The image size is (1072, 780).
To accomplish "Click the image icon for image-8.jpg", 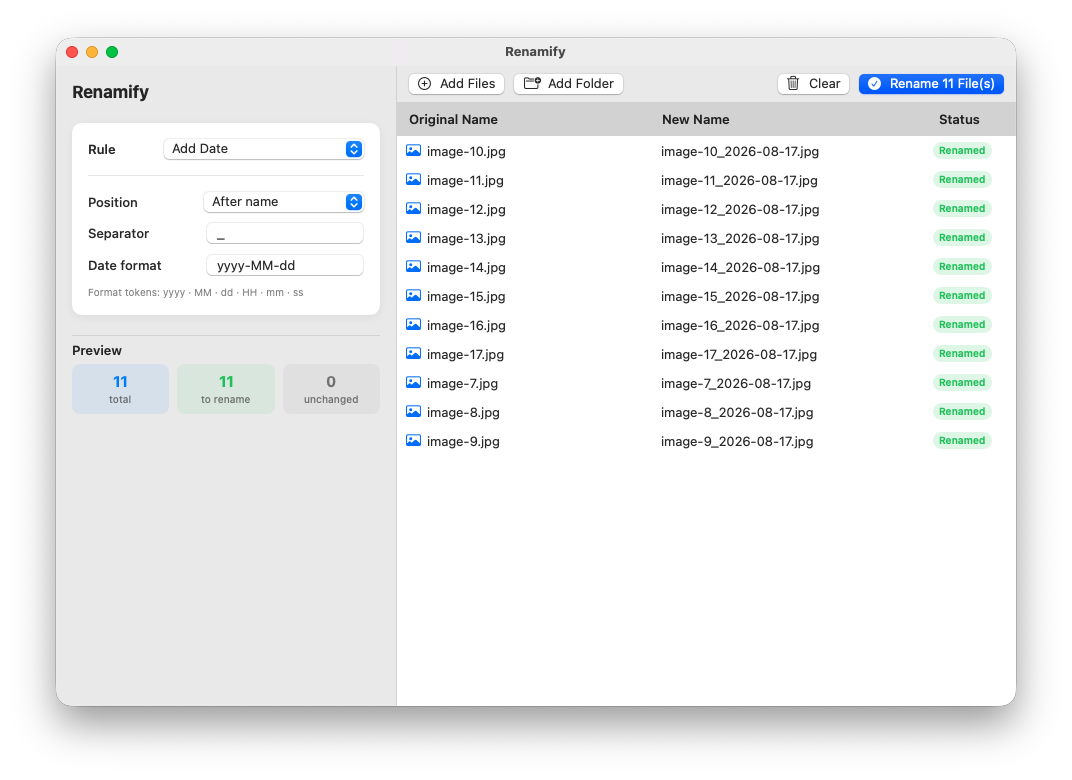I will coord(414,412).
